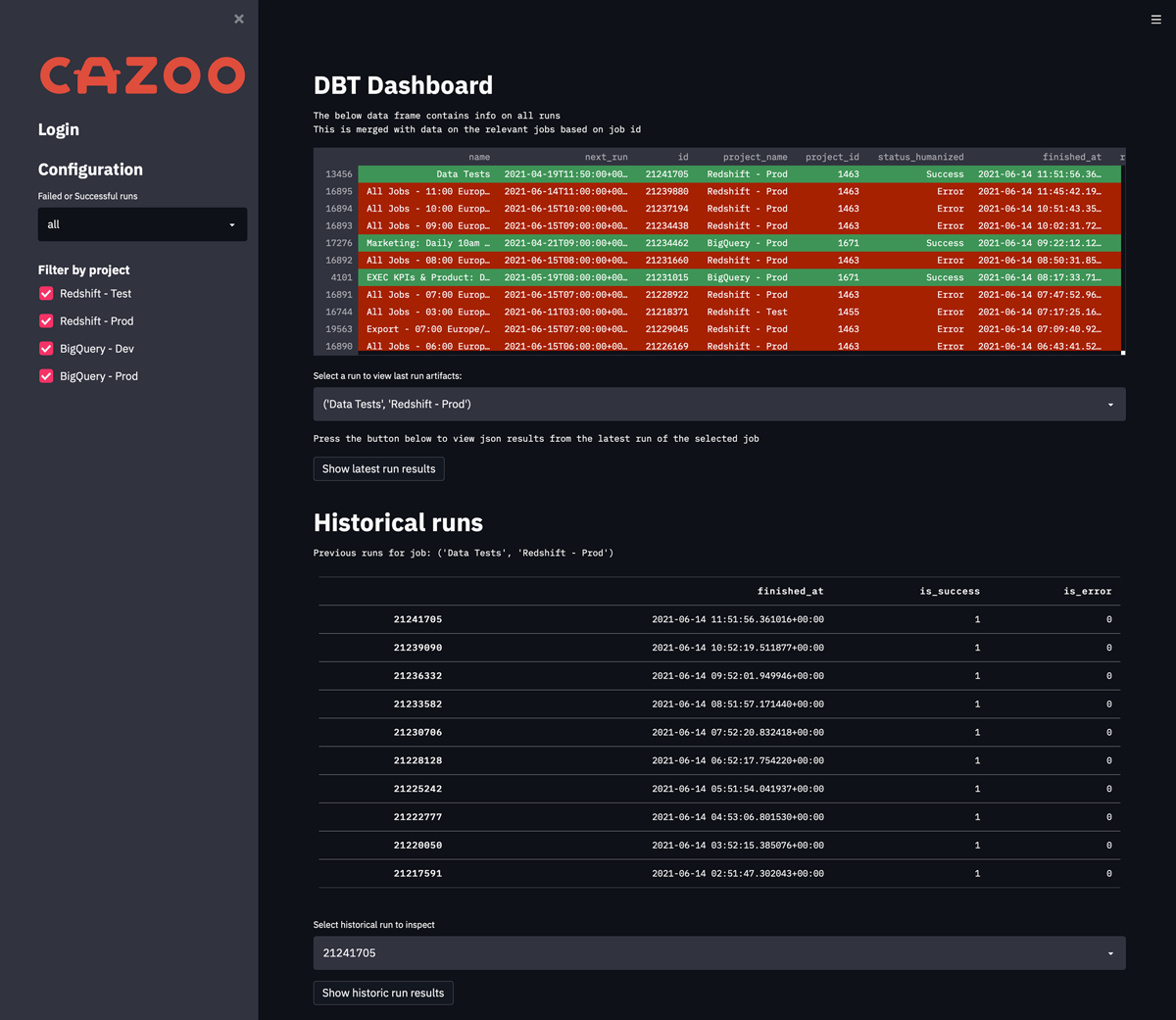Sort the table by the name column header
The image size is (1176, 1020).
(479, 157)
